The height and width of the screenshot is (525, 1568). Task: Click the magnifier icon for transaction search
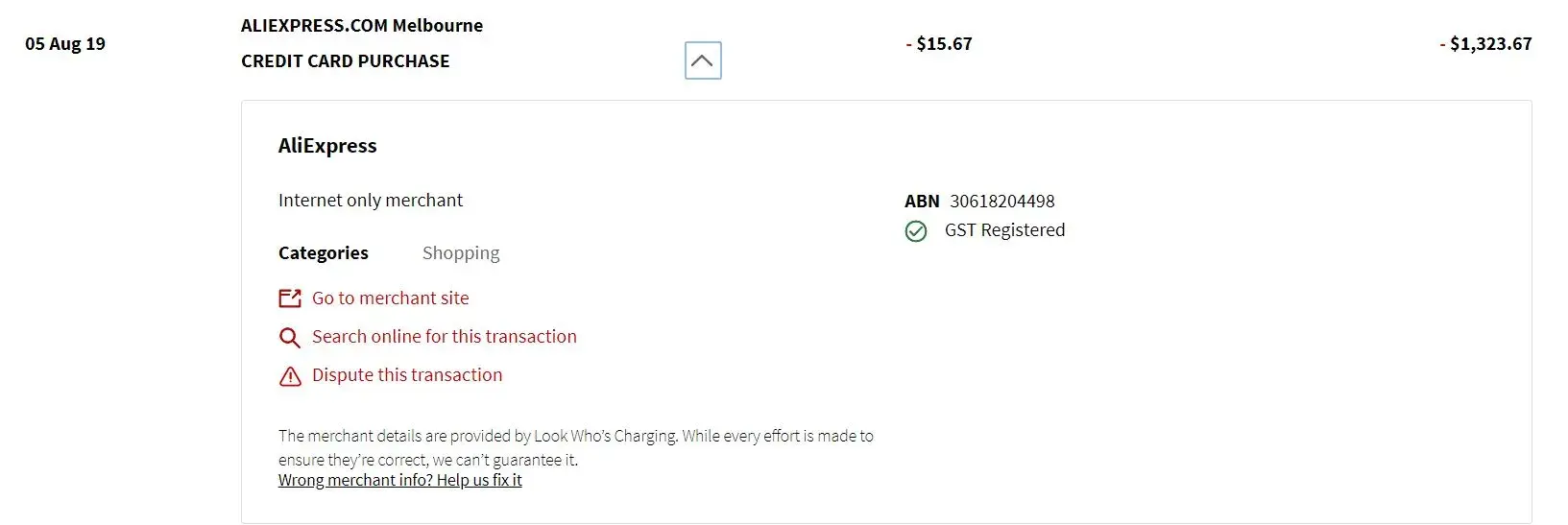pyautogui.click(x=289, y=338)
